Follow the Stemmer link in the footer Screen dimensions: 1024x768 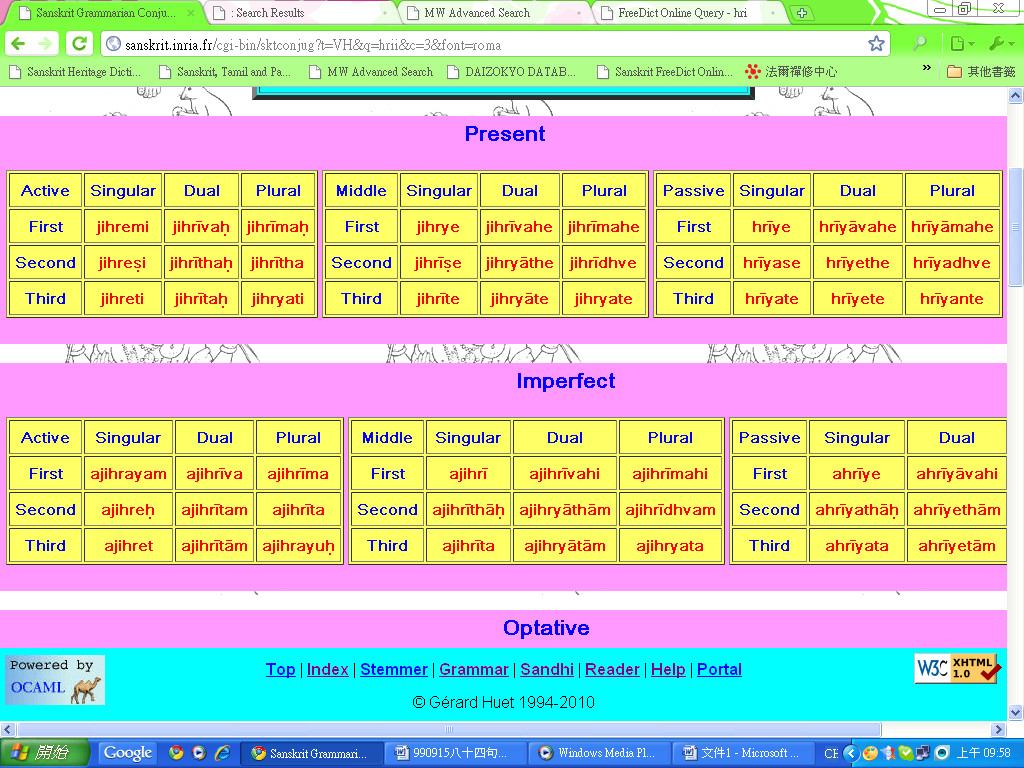(x=394, y=669)
